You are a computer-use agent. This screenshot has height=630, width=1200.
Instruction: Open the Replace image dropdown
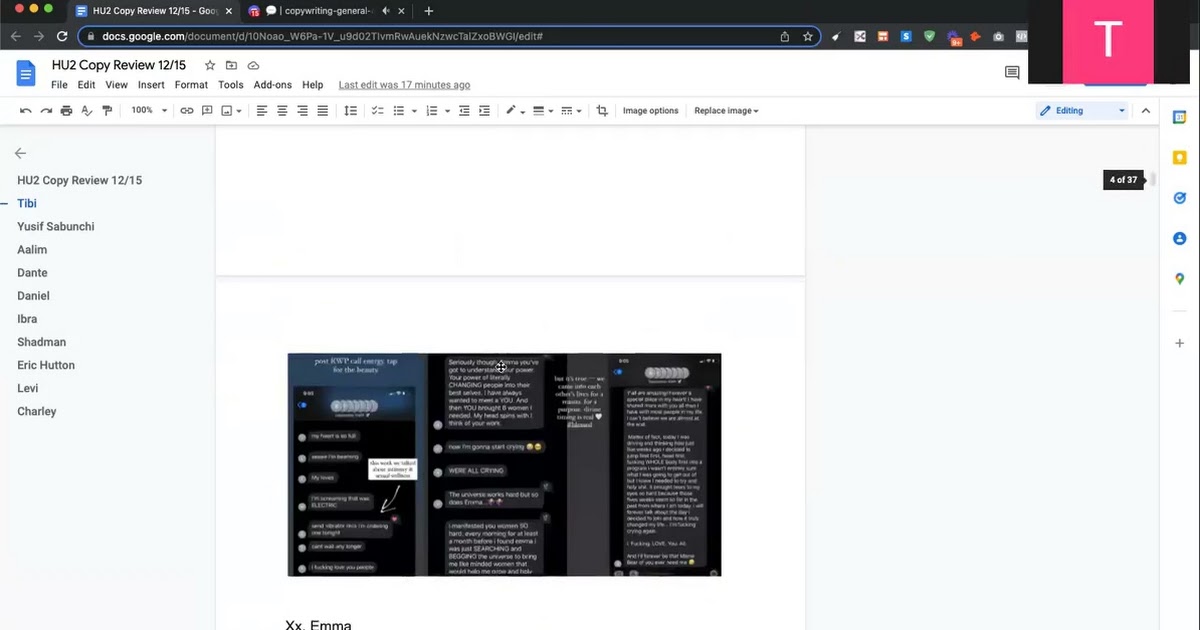coord(726,111)
